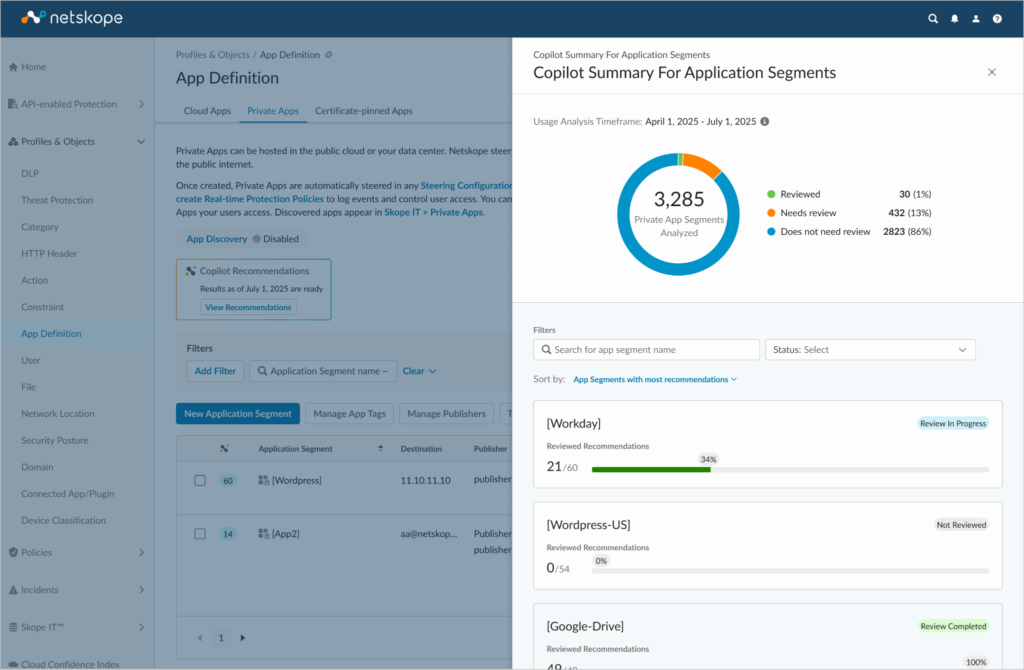
Task: Close the Copilot Summary panel
Action: pyautogui.click(x=992, y=72)
